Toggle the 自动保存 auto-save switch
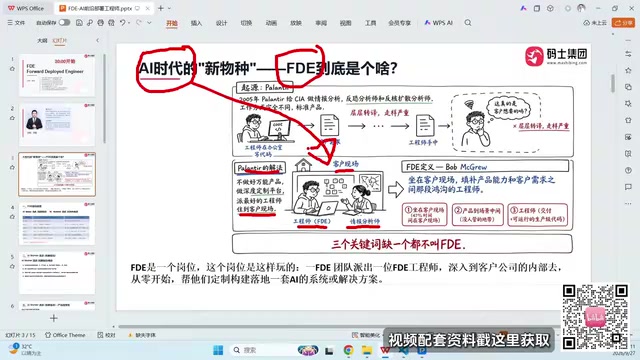This screenshot has height=360, width=640. [x=64, y=23]
